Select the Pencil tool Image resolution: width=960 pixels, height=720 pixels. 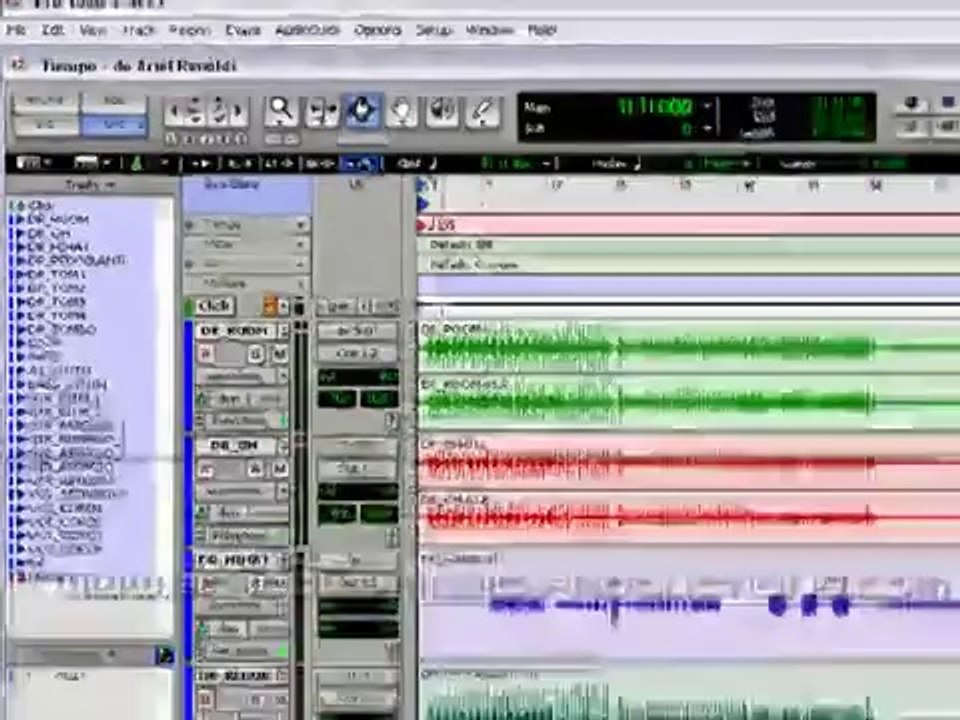(x=482, y=110)
